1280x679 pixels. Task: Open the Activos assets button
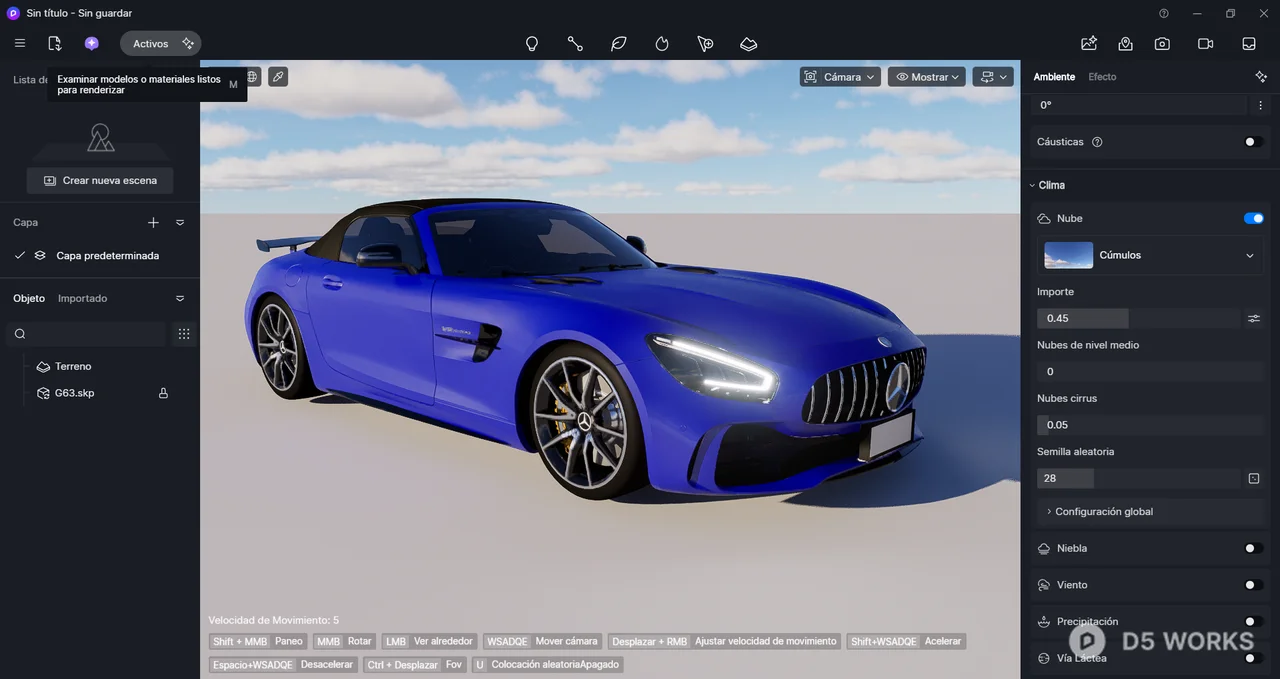160,43
